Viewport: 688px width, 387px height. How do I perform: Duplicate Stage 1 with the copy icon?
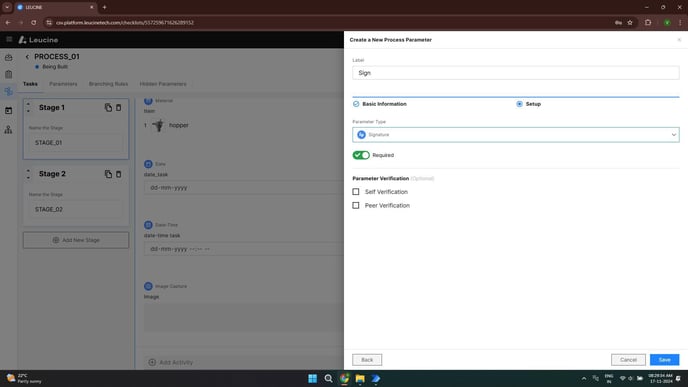(108, 108)
